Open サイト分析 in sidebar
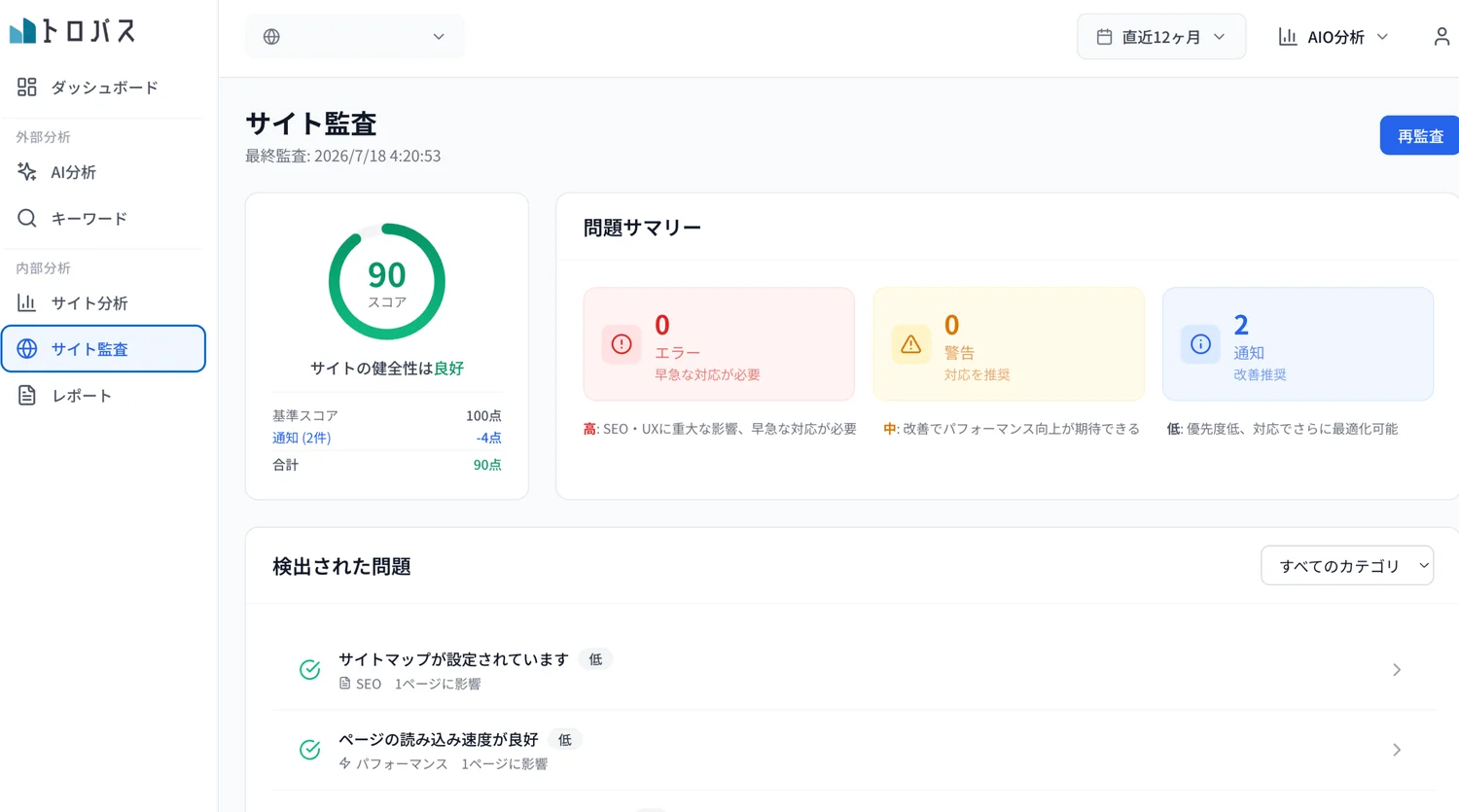Viewport: 1459px width, 812px height. [x=104, y=303]
